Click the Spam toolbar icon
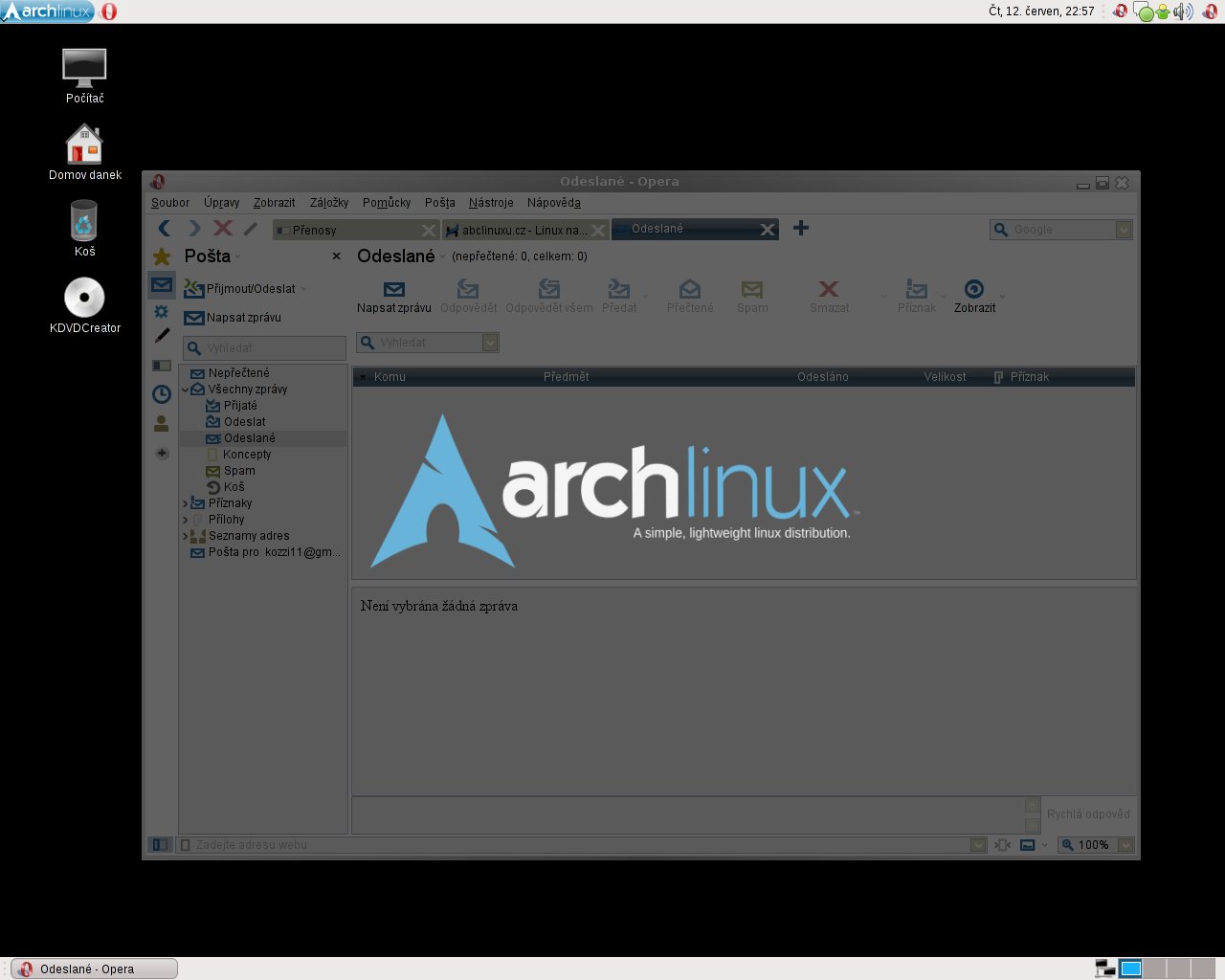1225x980 pixels. pyautogui.click(x=752, y=297)
